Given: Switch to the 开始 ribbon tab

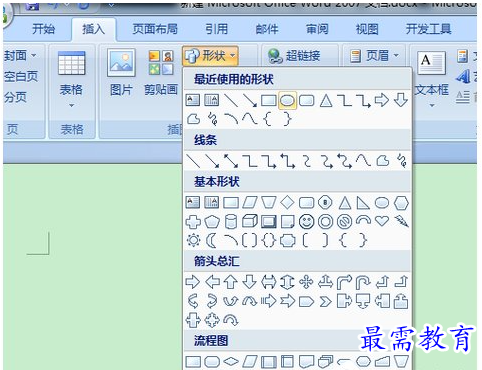Looking at the screenshot, I should [43, 29].
